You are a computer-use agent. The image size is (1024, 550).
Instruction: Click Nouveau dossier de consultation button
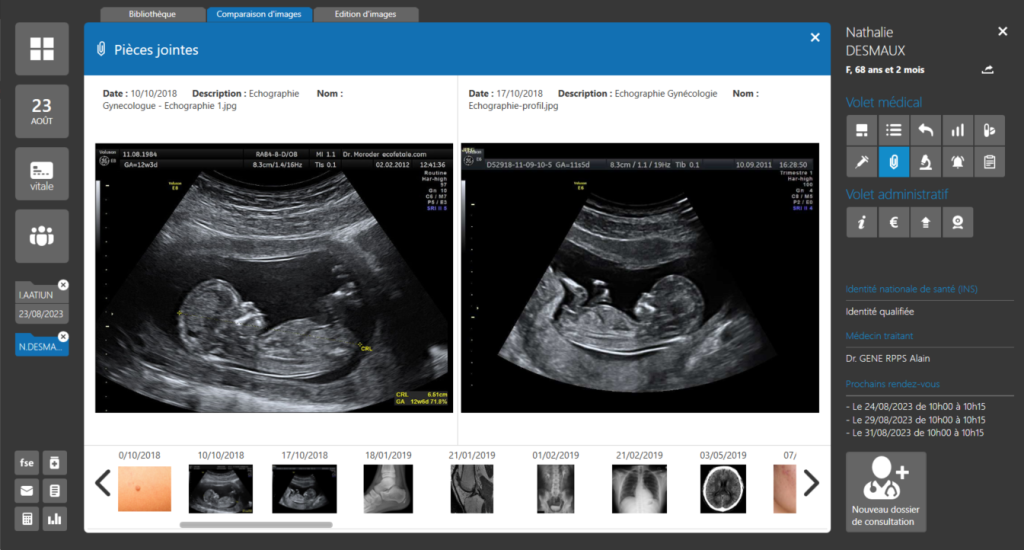[886, 492]
